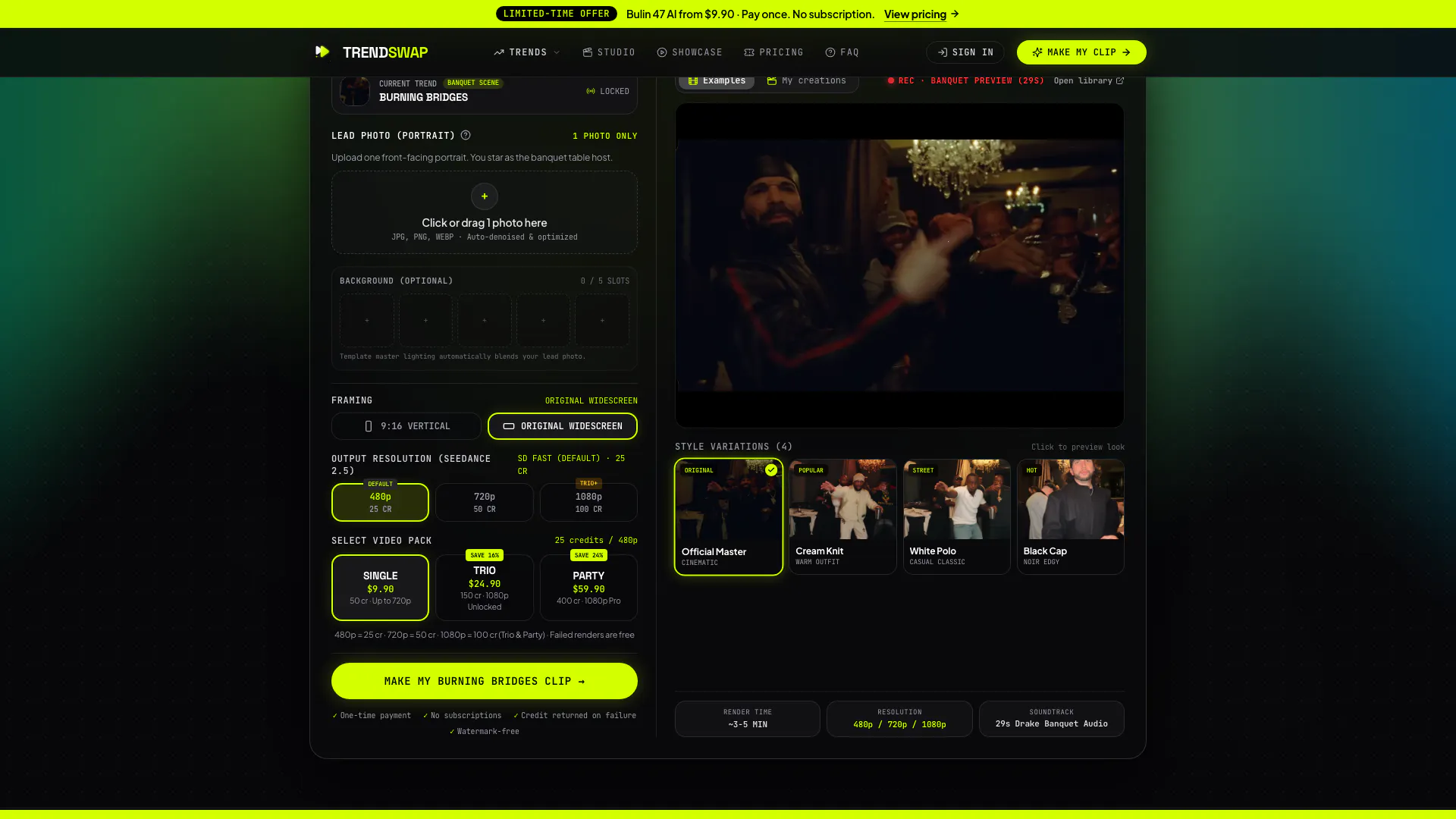Click the Burning Bridges trend thumbnail
The height and width of the screenshot is (819, 1456).
tap(354, 91)
